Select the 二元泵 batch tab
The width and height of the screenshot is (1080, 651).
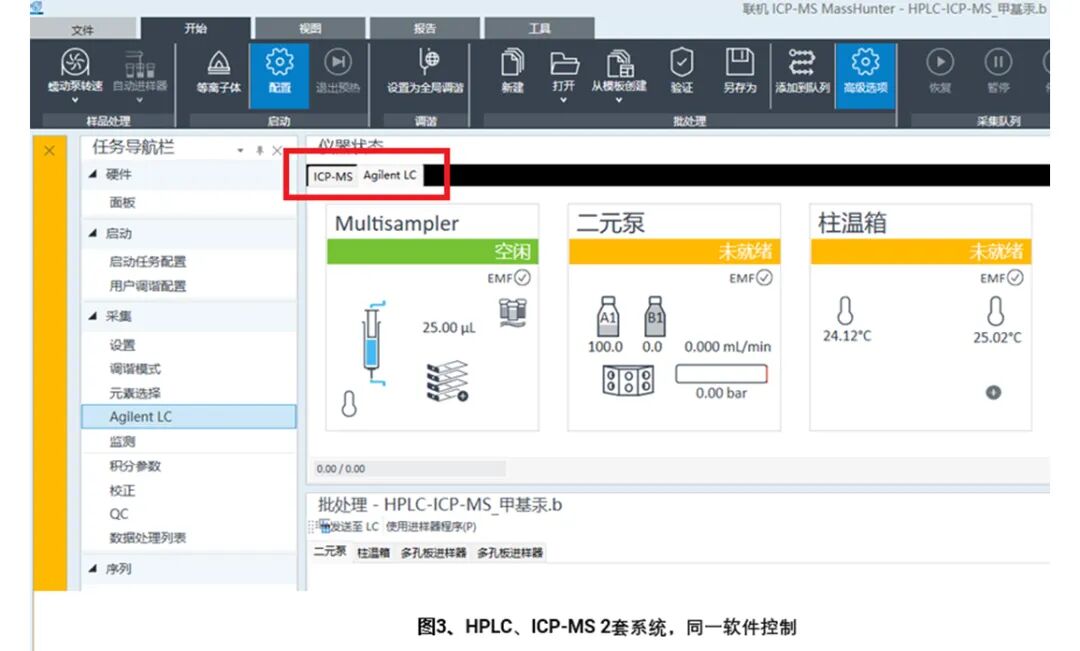(x=330, y=551)
